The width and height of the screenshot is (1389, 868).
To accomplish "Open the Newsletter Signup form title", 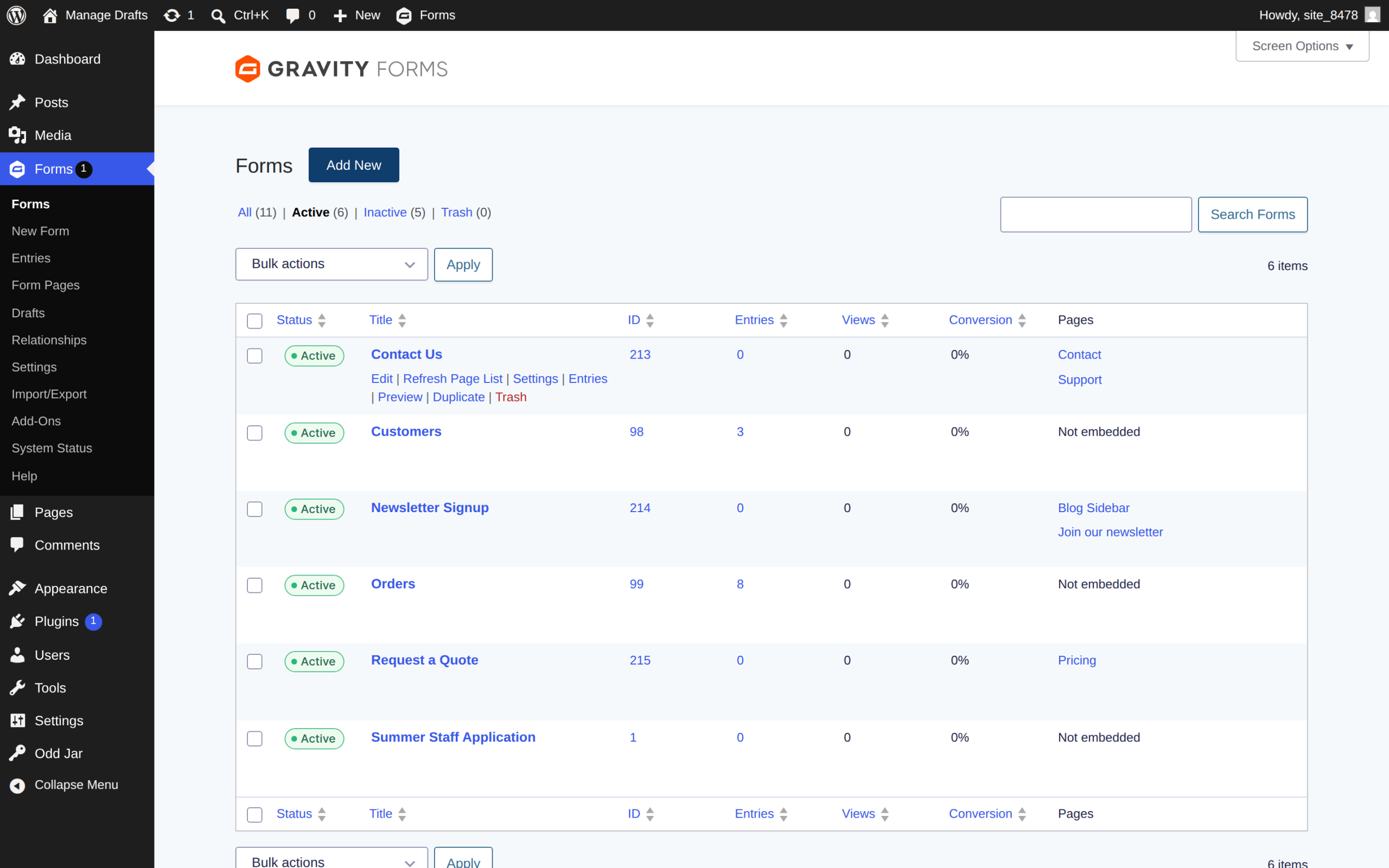I will (430, 508).
